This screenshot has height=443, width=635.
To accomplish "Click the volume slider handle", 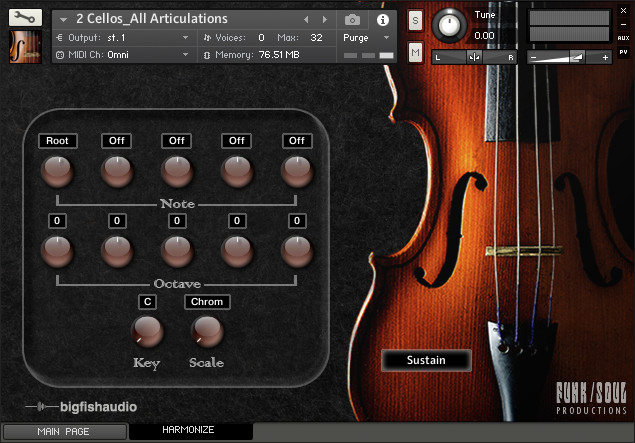I will point(576,57).
